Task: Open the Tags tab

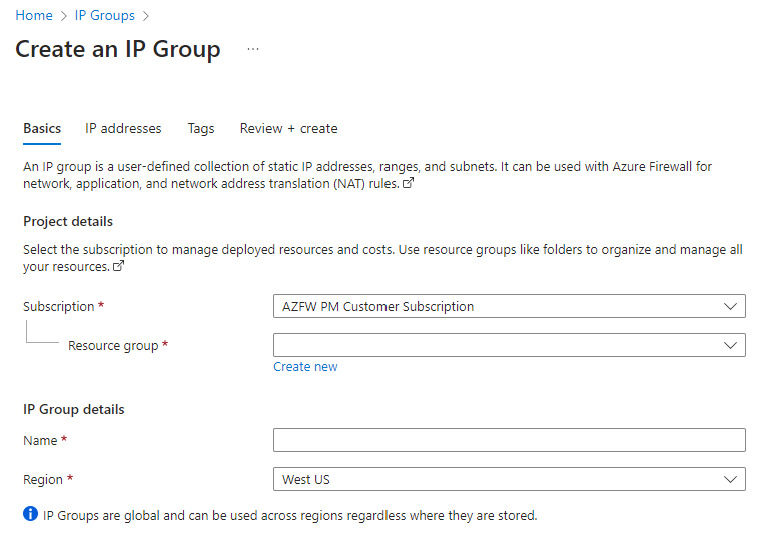Action: click(x=201, y=128)
